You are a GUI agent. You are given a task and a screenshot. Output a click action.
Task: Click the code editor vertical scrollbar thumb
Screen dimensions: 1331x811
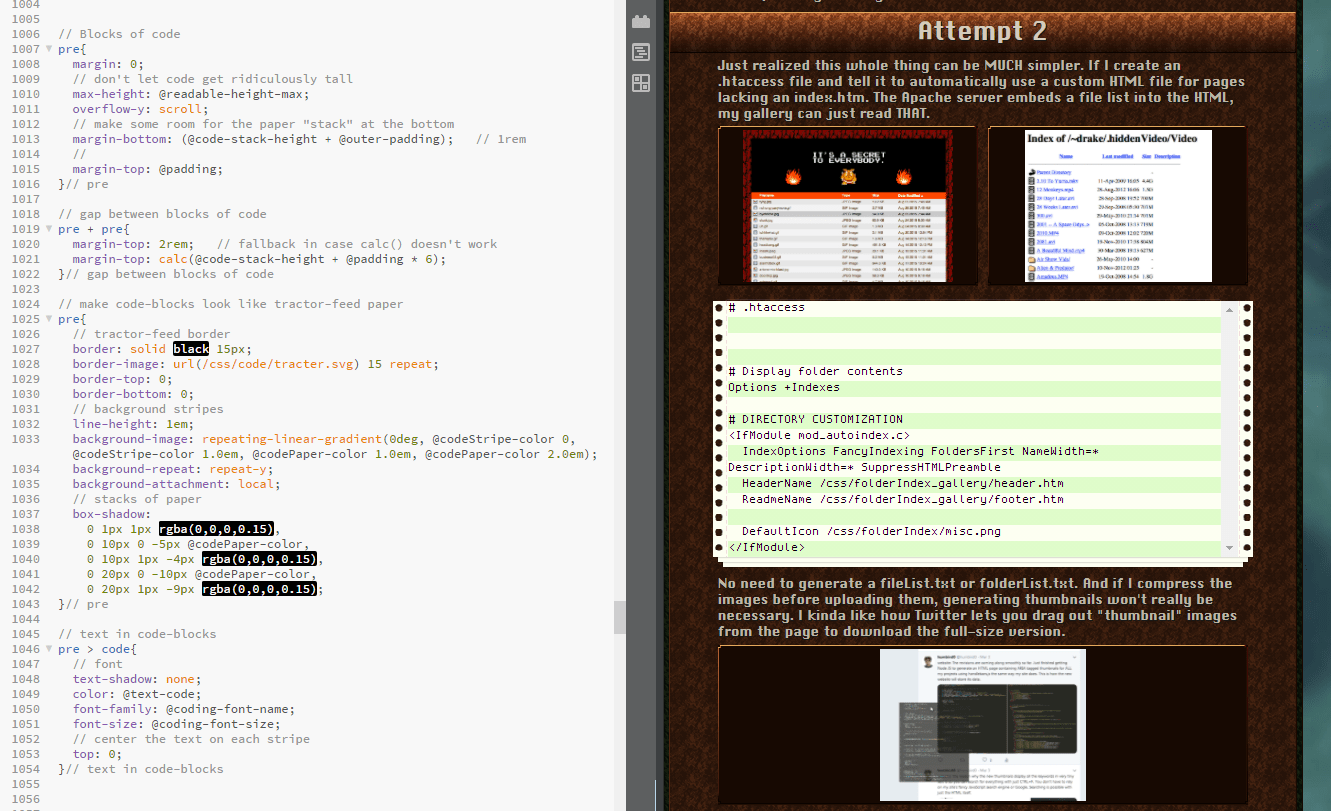pos(619,617)
